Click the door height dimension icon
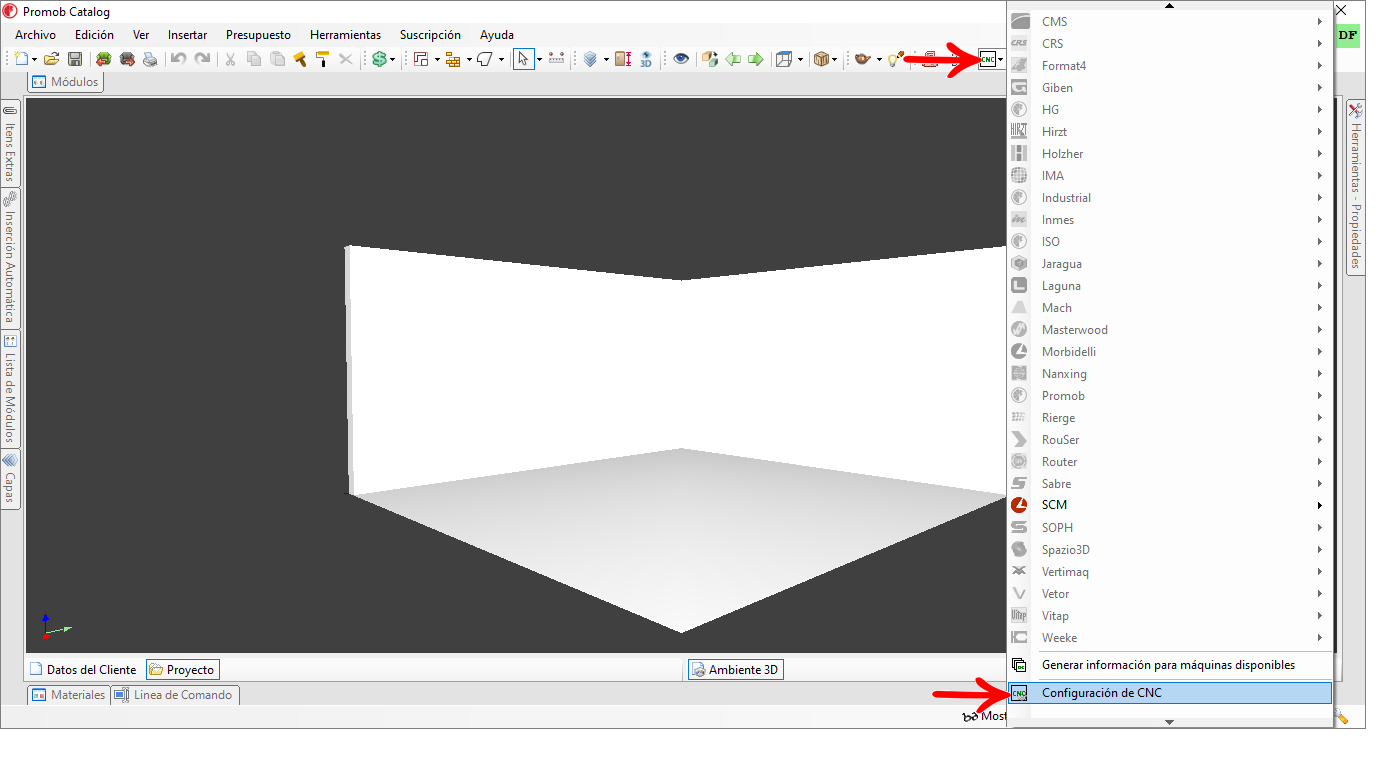 (x=623, y=59)
